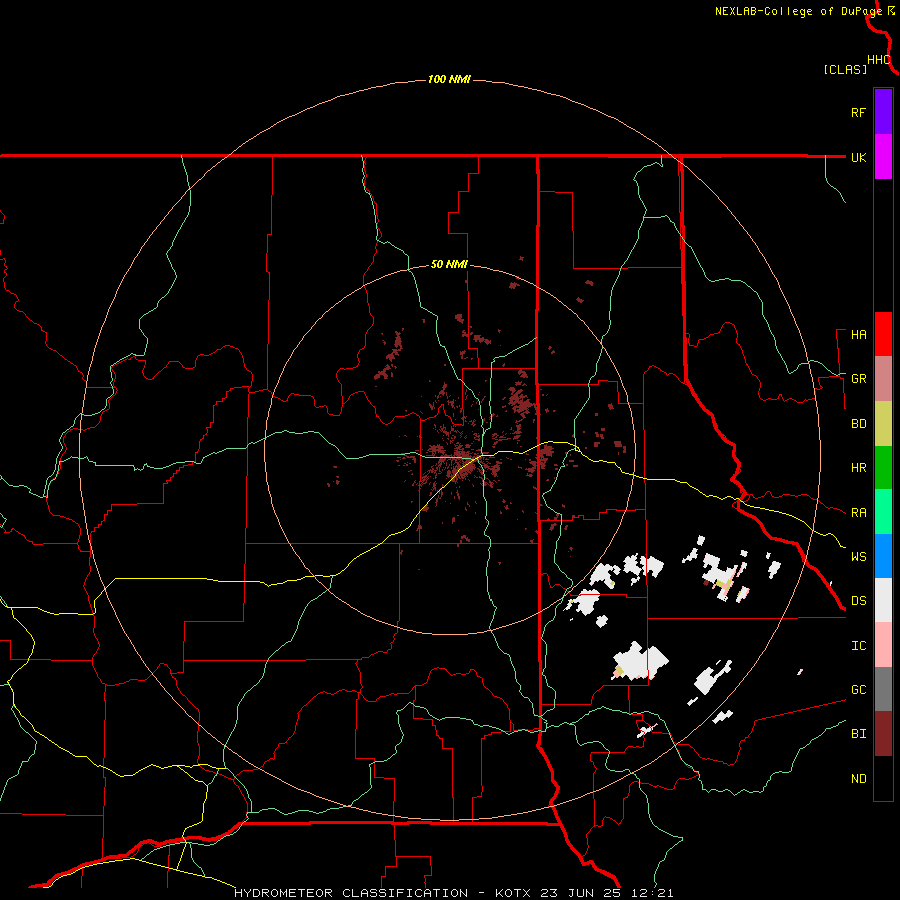The height and width of the screenshot is (900, 900).
Task: Click the RF legend label
Action: [858, 112]
